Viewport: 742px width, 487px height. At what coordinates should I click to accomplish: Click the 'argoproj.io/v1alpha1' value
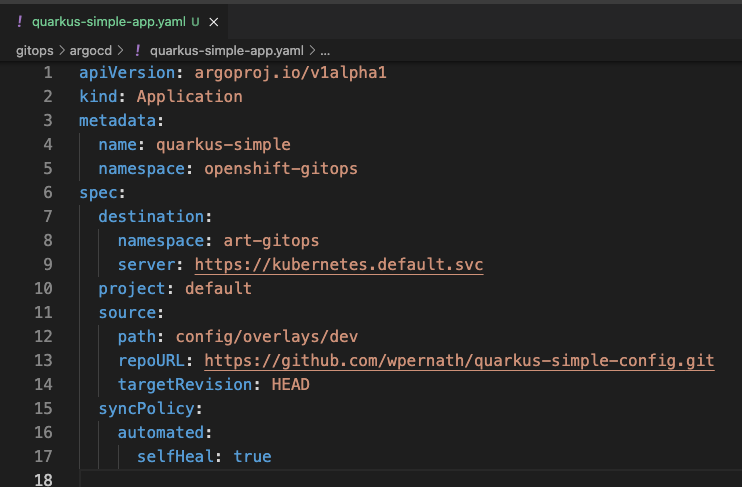click(x=291, y=73)
